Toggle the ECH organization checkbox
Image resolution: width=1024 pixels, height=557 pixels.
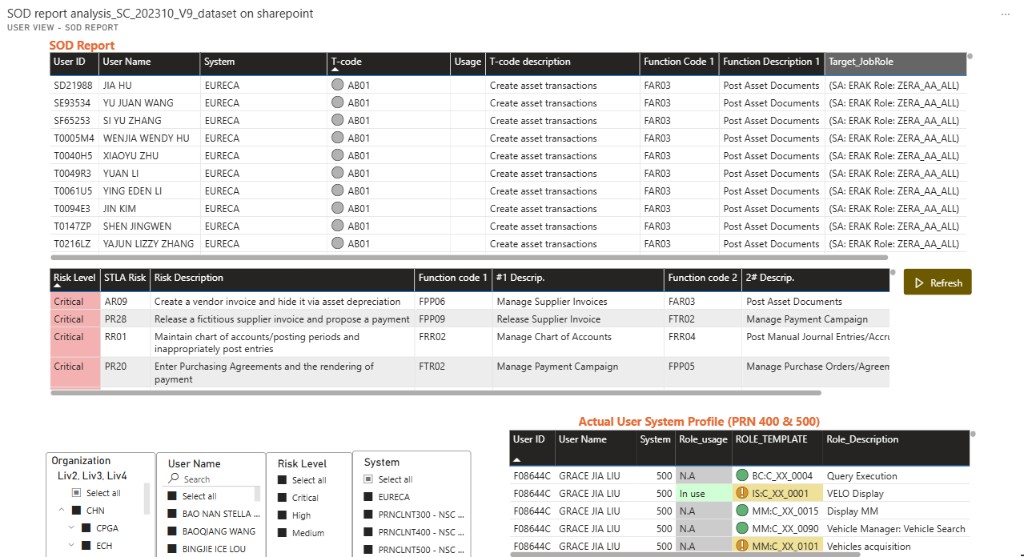(86, 545)
